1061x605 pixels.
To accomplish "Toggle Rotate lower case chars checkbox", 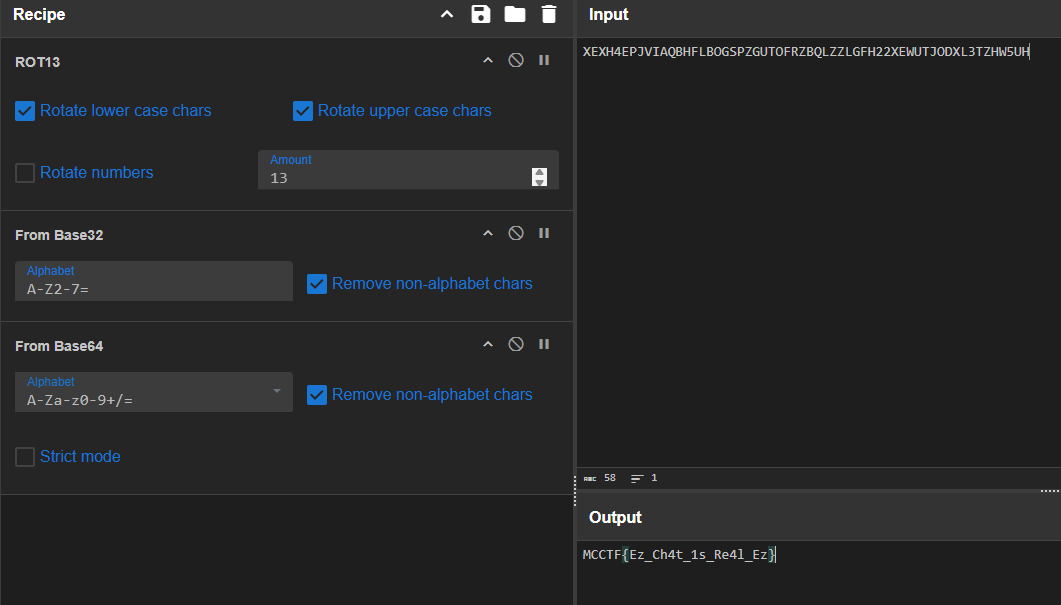I will (x=25, y=111).
